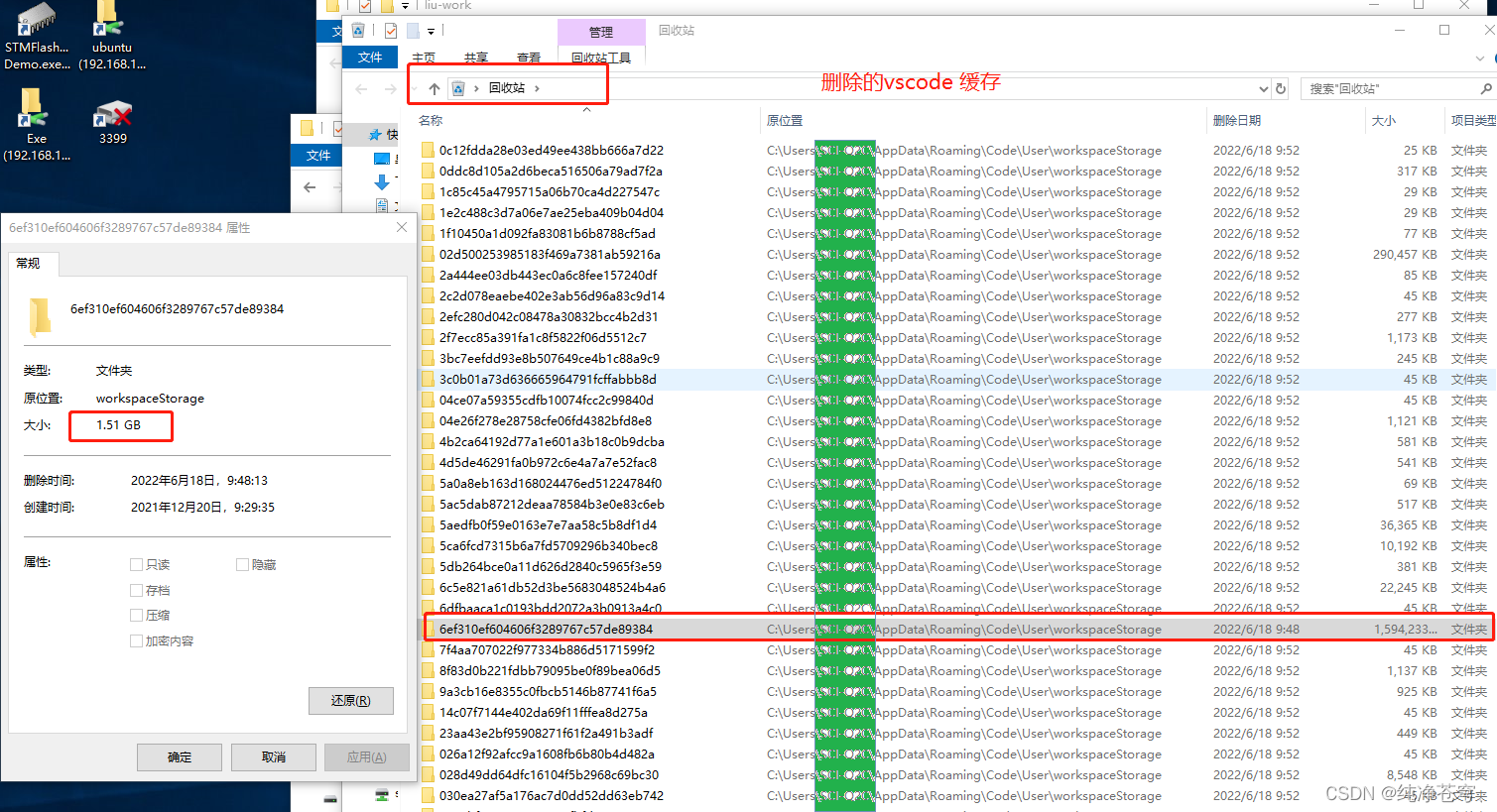
Task: Expand address bar history dropdown
Action: point(1263,88)
